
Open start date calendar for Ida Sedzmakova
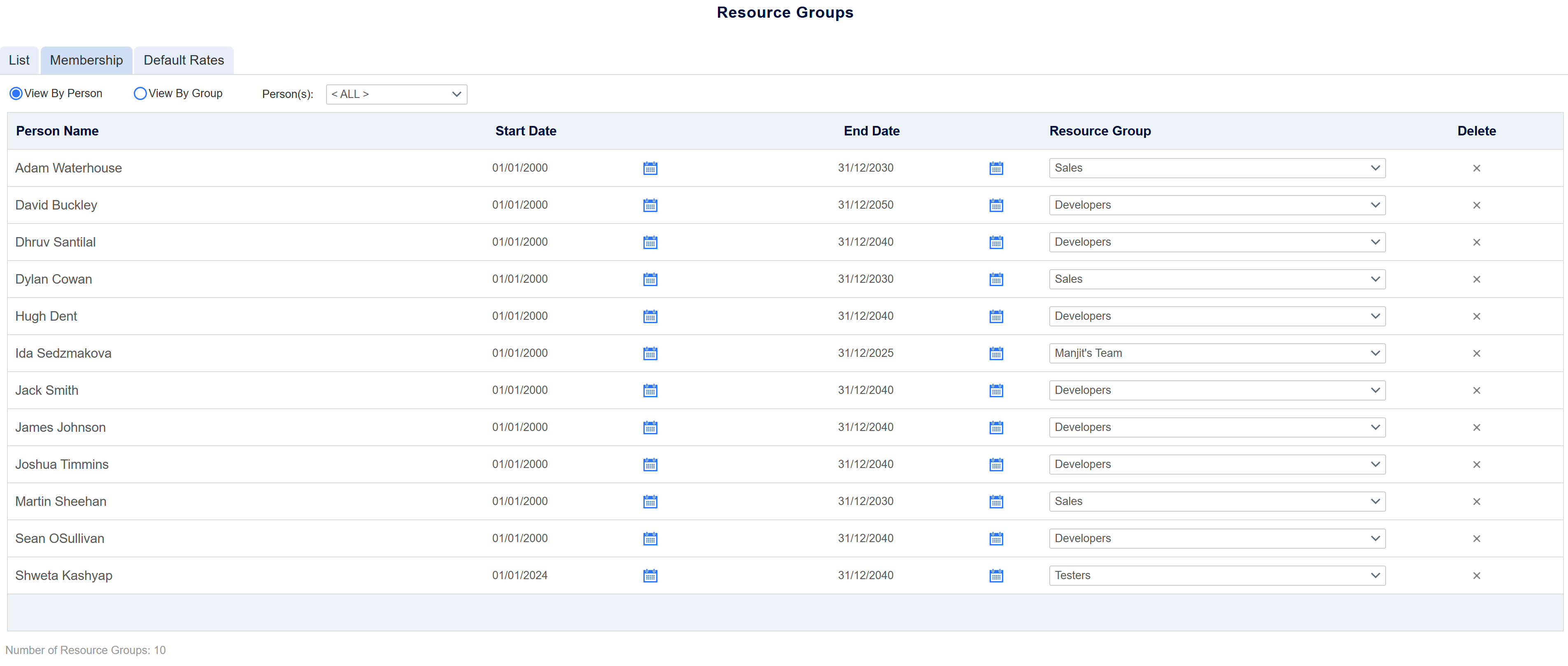pyautogui.click(x=650, y=353)
